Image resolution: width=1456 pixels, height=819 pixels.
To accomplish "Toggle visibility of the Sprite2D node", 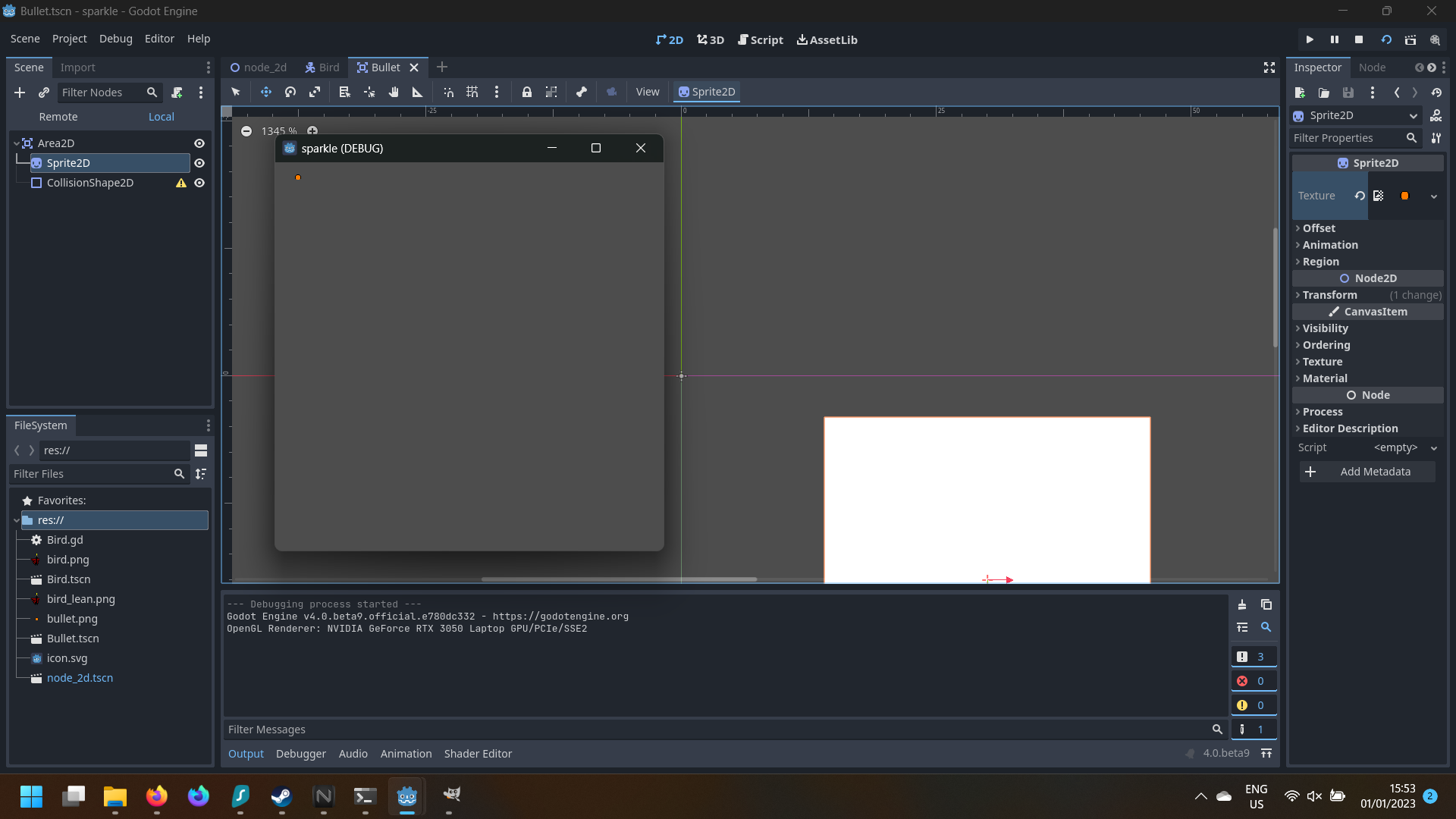I will click(199, 163).
